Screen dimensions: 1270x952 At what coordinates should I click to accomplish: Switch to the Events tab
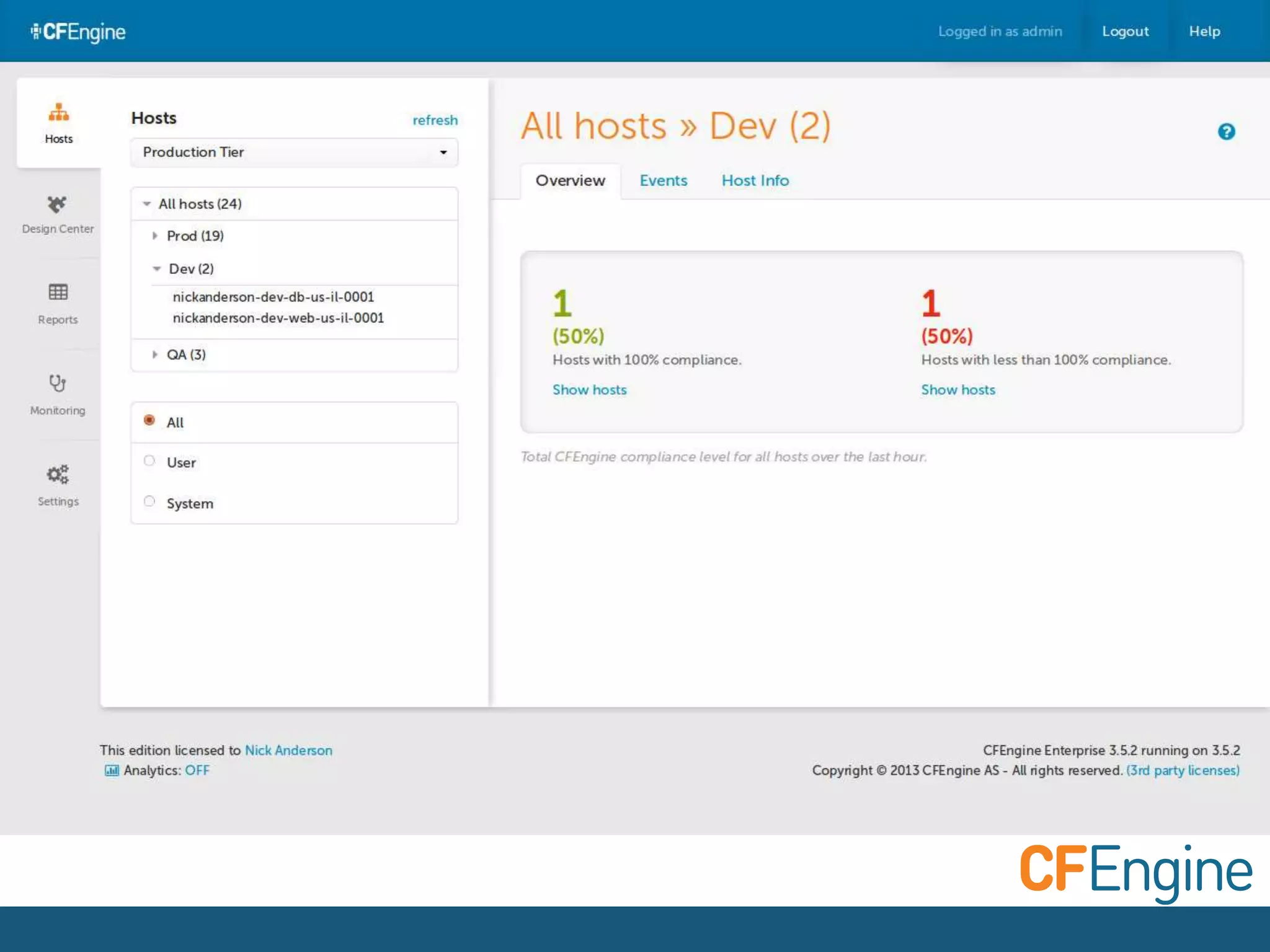[x=663, y=180]
